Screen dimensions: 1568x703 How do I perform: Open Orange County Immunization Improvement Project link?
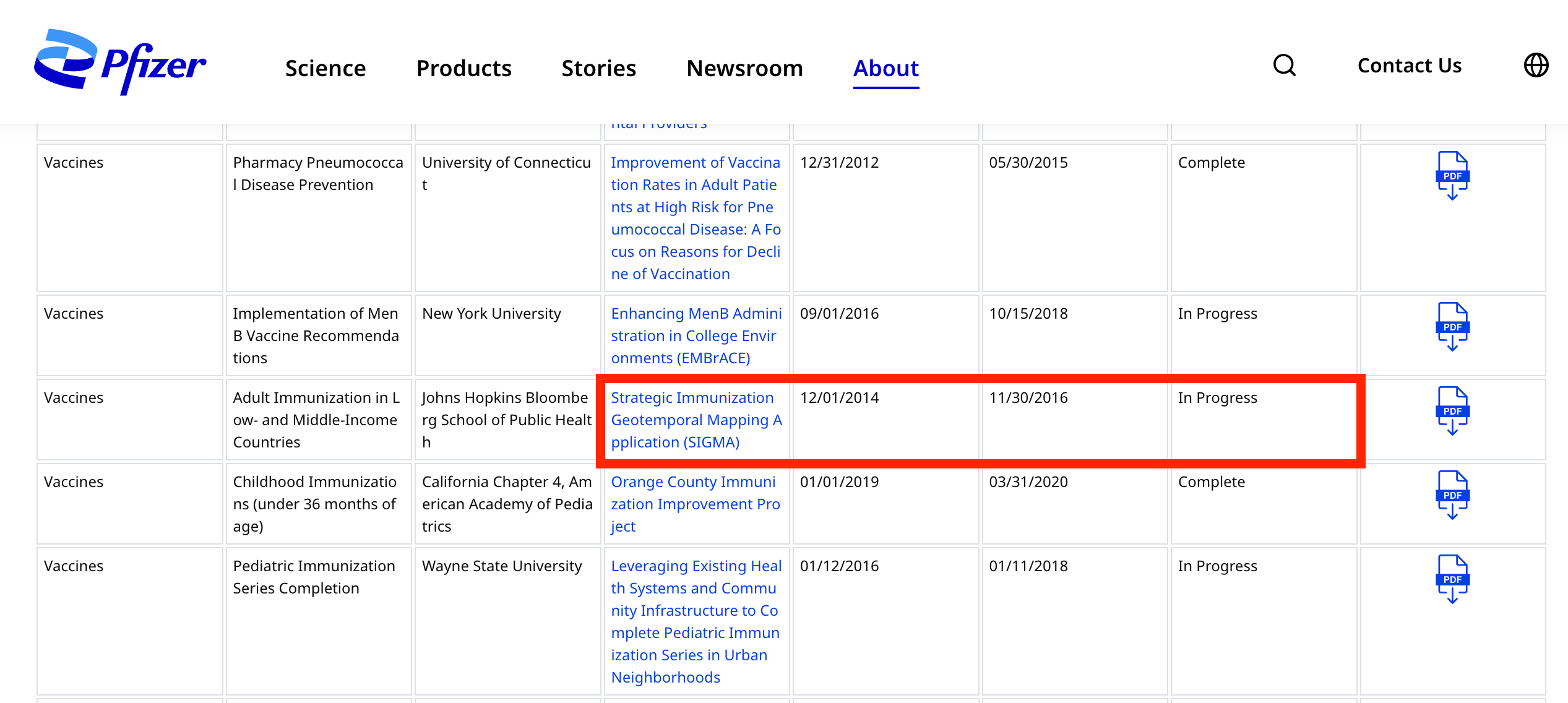coord(696,504)
